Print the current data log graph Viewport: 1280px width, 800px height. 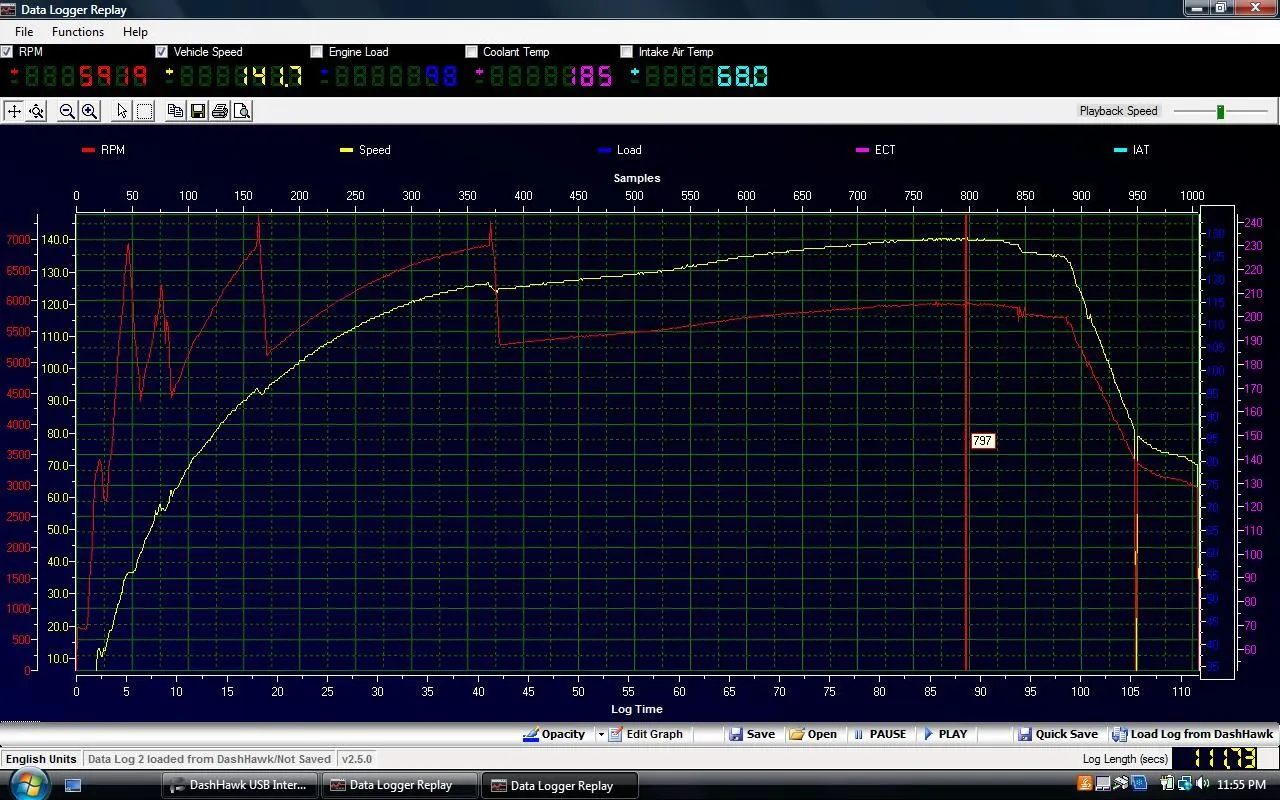pyautogui.click(x=220, y=110)
